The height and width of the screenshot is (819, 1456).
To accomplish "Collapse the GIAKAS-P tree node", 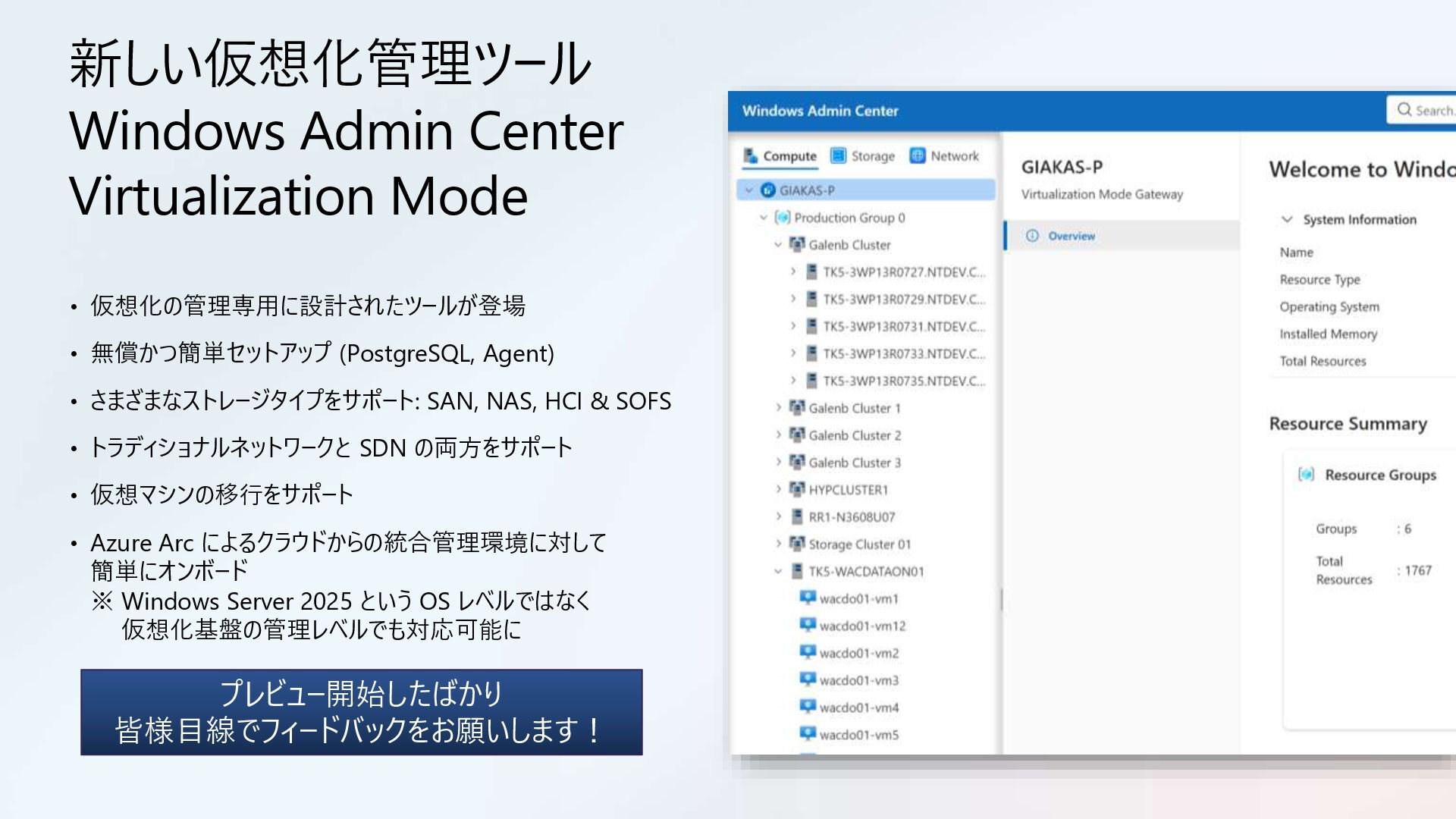I will point(749,190).
